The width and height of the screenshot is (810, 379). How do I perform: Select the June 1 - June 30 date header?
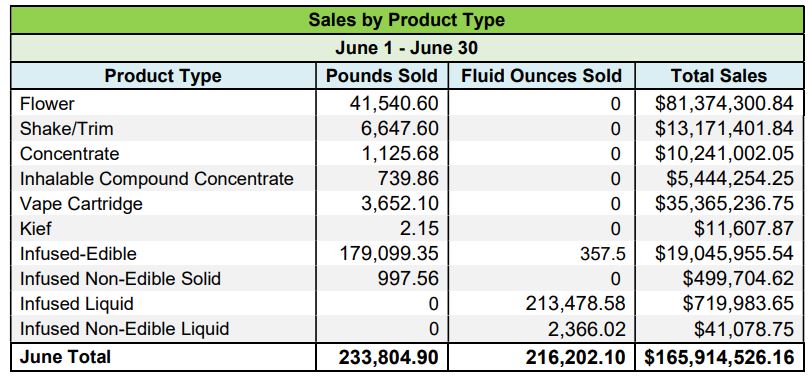(x=406, y=49)
